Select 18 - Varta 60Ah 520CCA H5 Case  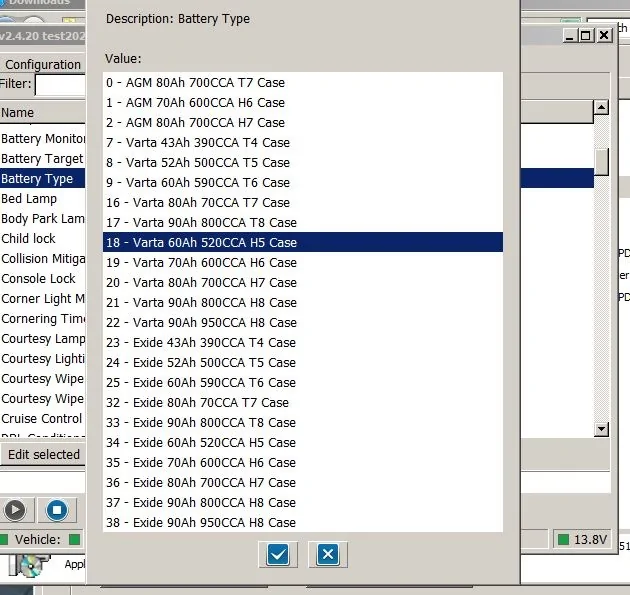(303, 242)
